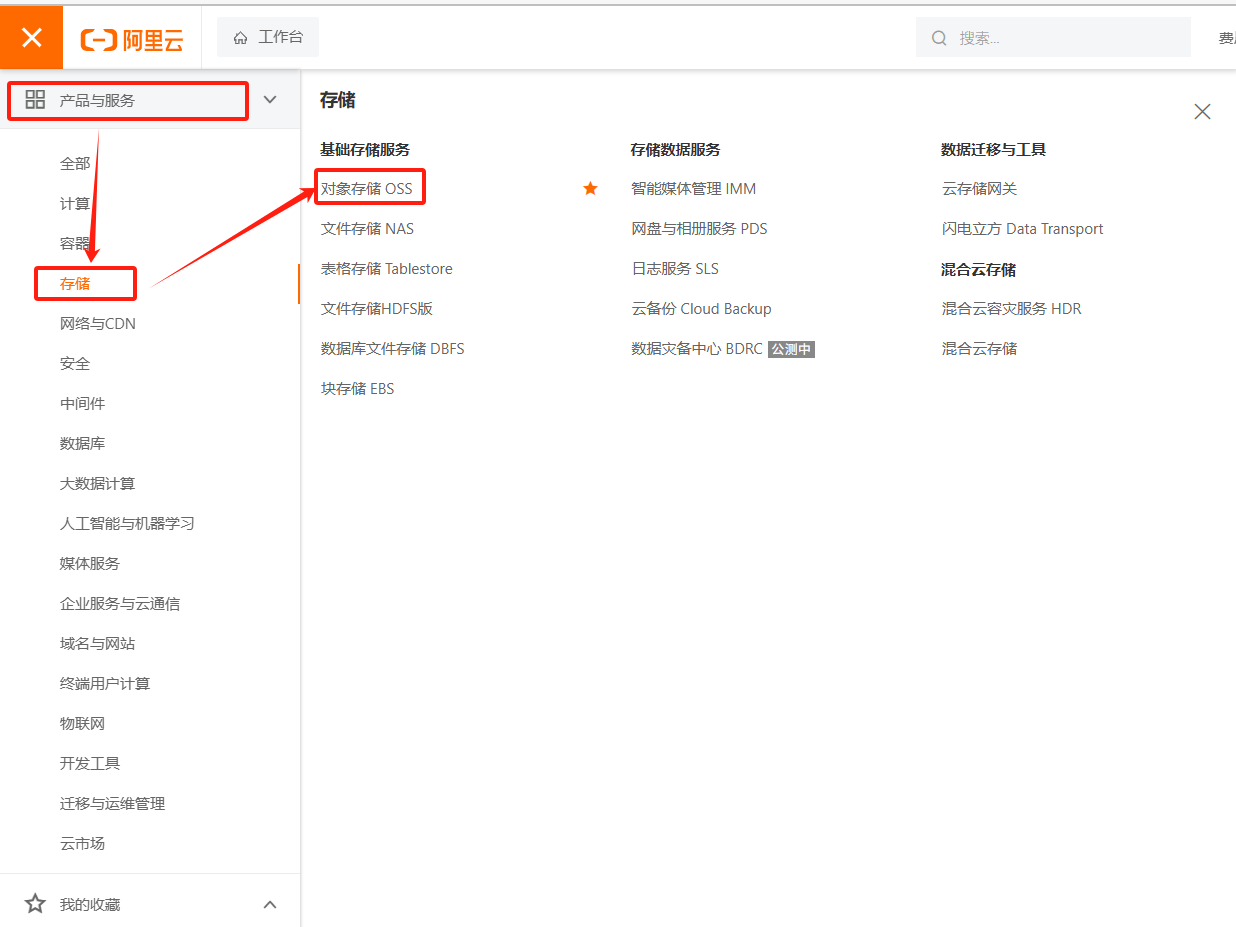Open the 网盘与相册服务 PDS link
The width and height of the screenshot is (1236, 927).
coord(699,229)
